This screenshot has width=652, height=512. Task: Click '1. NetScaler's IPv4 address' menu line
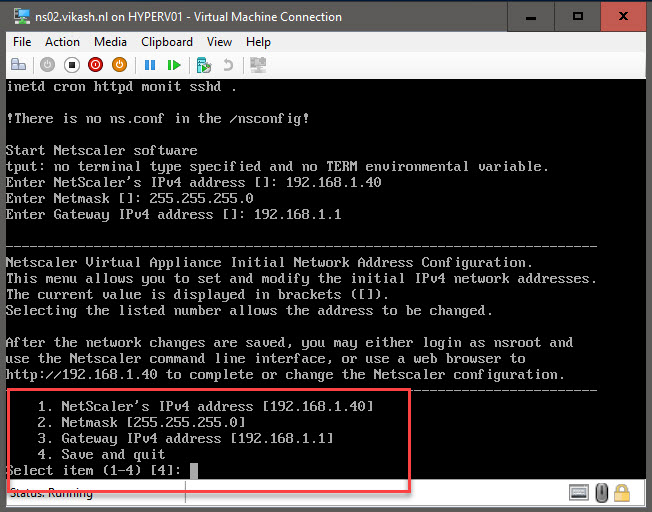[205, 406]
